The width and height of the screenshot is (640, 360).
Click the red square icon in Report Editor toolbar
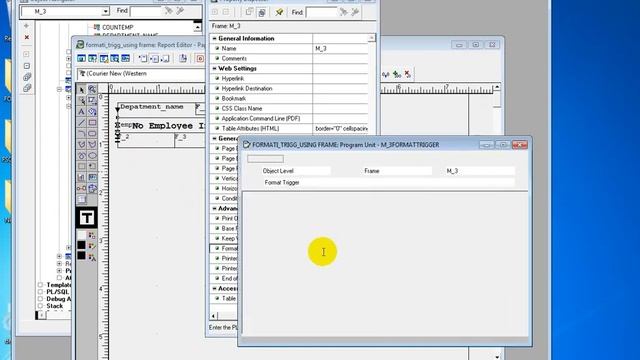[200, 58]
